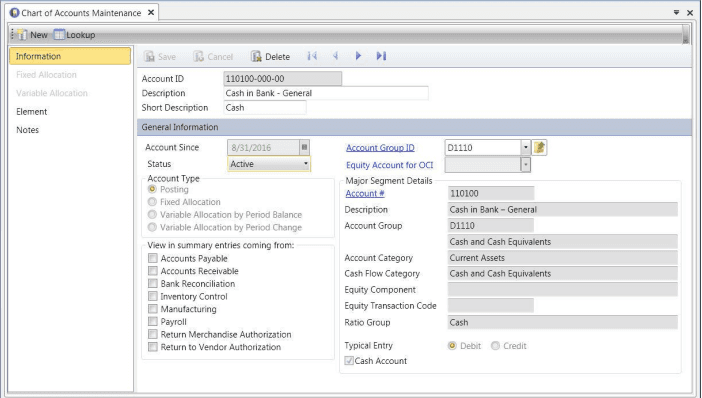The width and height of the screenshot is (702, 398).
Task: Select the Fixed Allocation sidebar item
Action: [46, 75]
